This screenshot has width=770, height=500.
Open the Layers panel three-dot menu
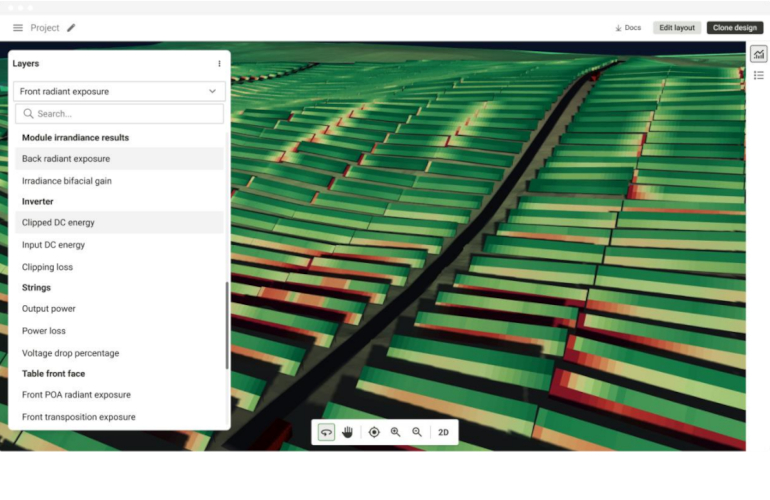coord(219,64)
